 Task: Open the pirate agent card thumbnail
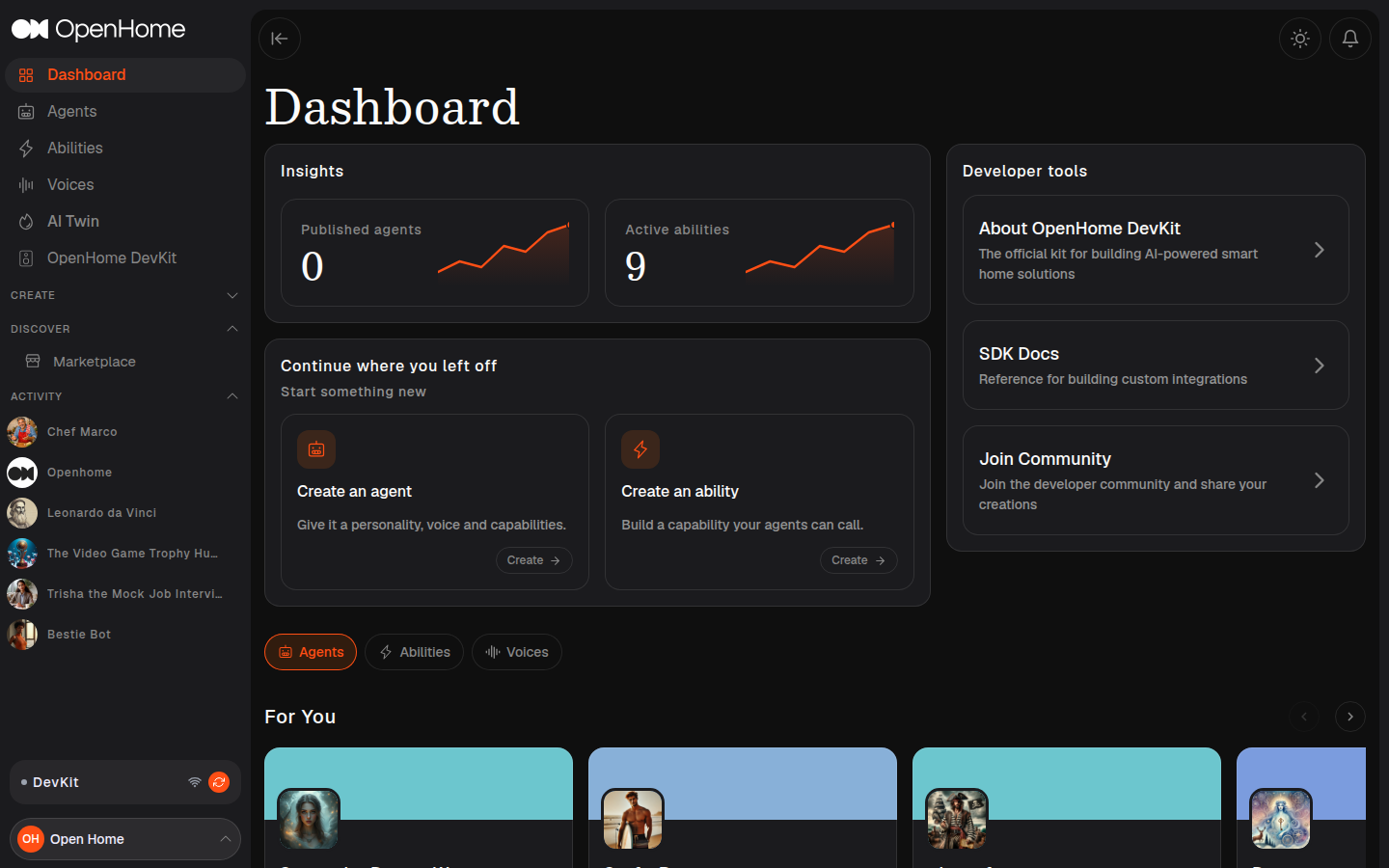click(x=957, y=819)
